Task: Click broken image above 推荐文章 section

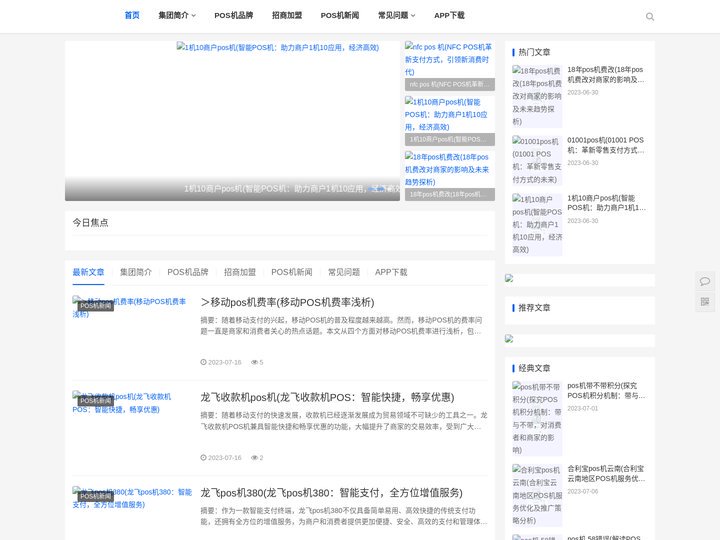Action: point(509,278)
